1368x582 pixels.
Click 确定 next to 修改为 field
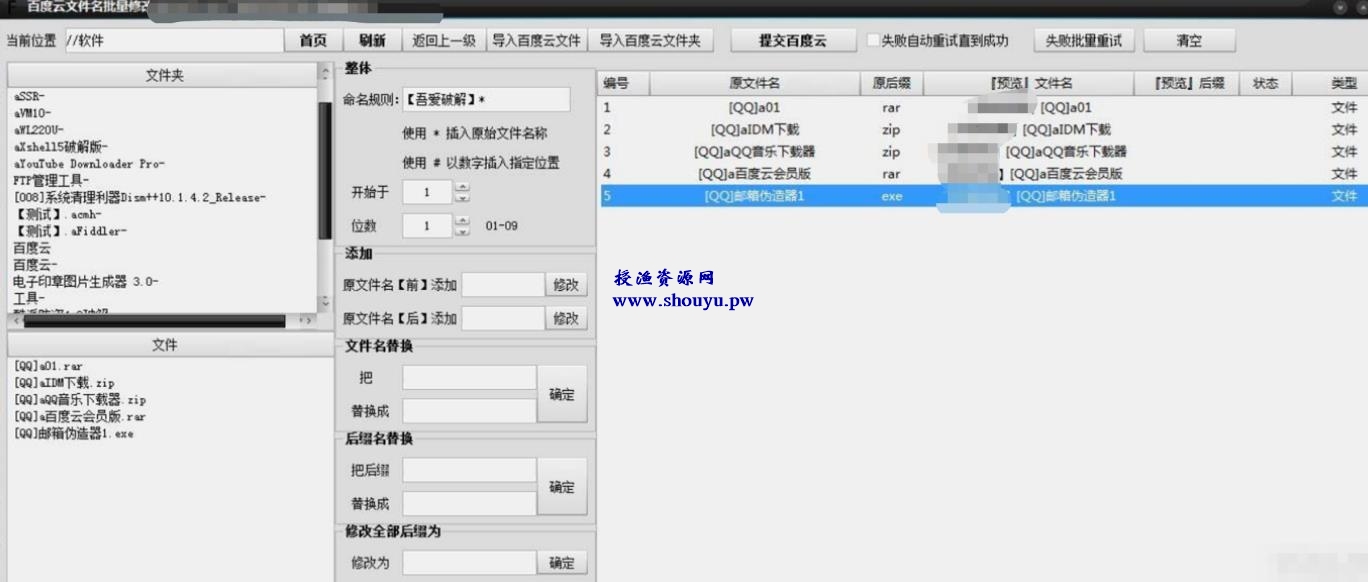pos(562,563)
